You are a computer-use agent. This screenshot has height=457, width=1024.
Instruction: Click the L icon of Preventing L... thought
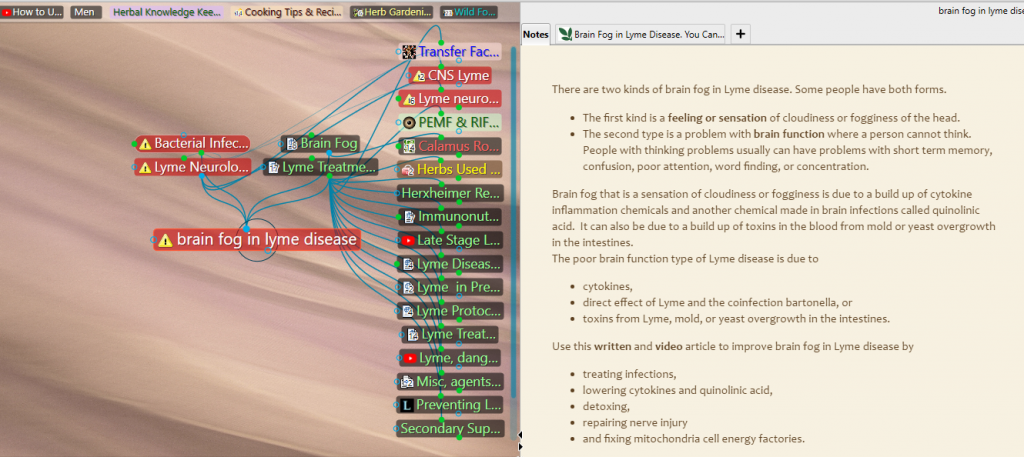(x=407, y=405)
